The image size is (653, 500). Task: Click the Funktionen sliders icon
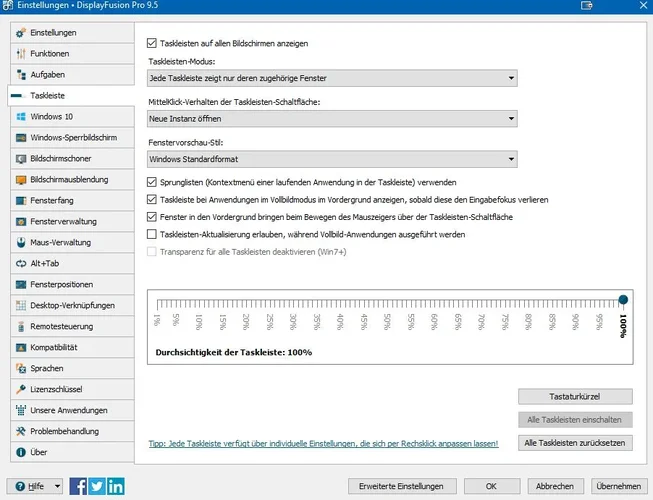[x=21, y=54]
